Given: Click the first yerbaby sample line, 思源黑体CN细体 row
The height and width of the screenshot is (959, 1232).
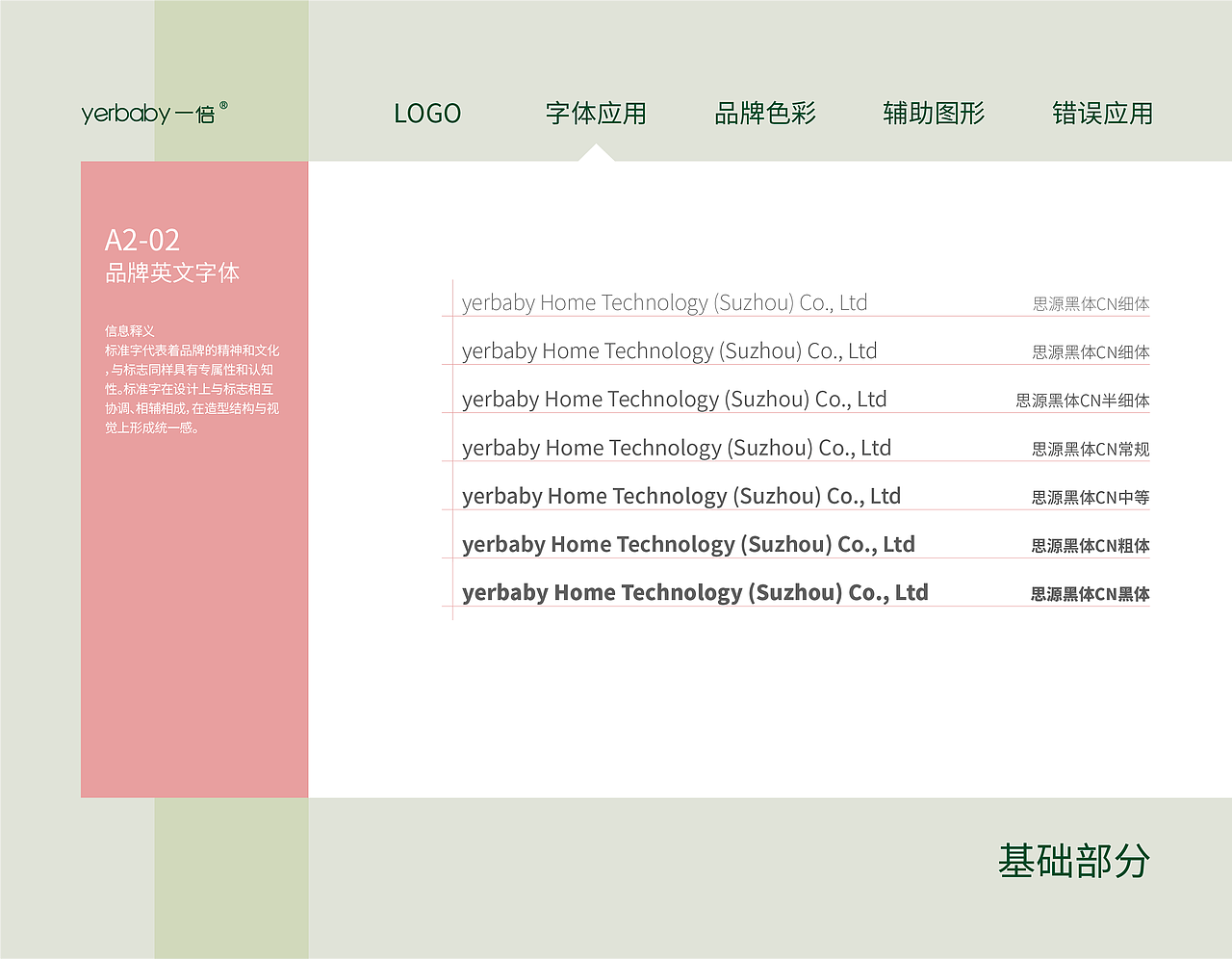Looking at the screenshot, I should pos(664,303).
